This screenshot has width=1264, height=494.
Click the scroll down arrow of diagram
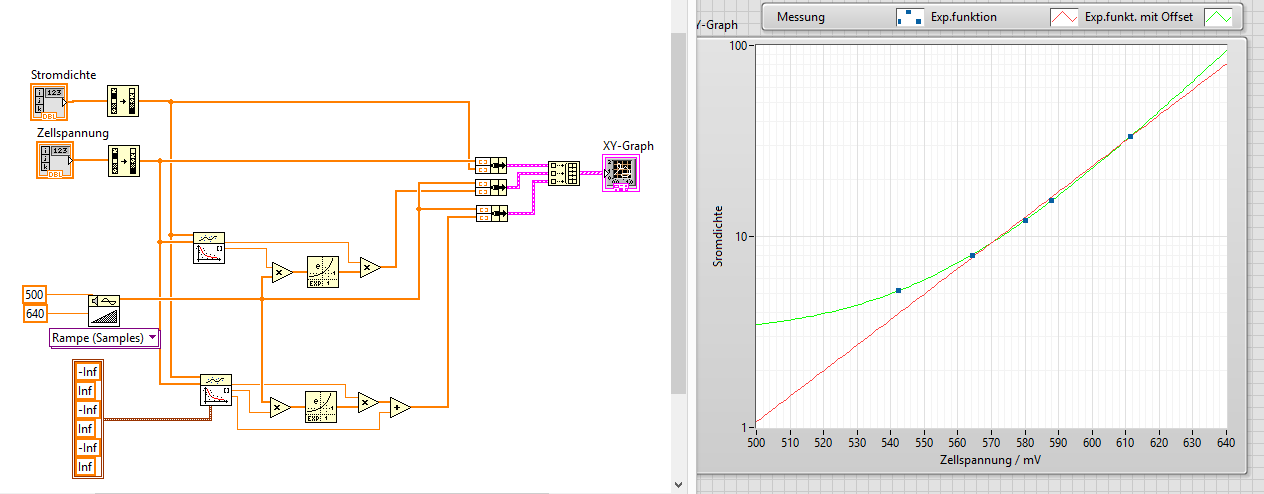(679, 484)
